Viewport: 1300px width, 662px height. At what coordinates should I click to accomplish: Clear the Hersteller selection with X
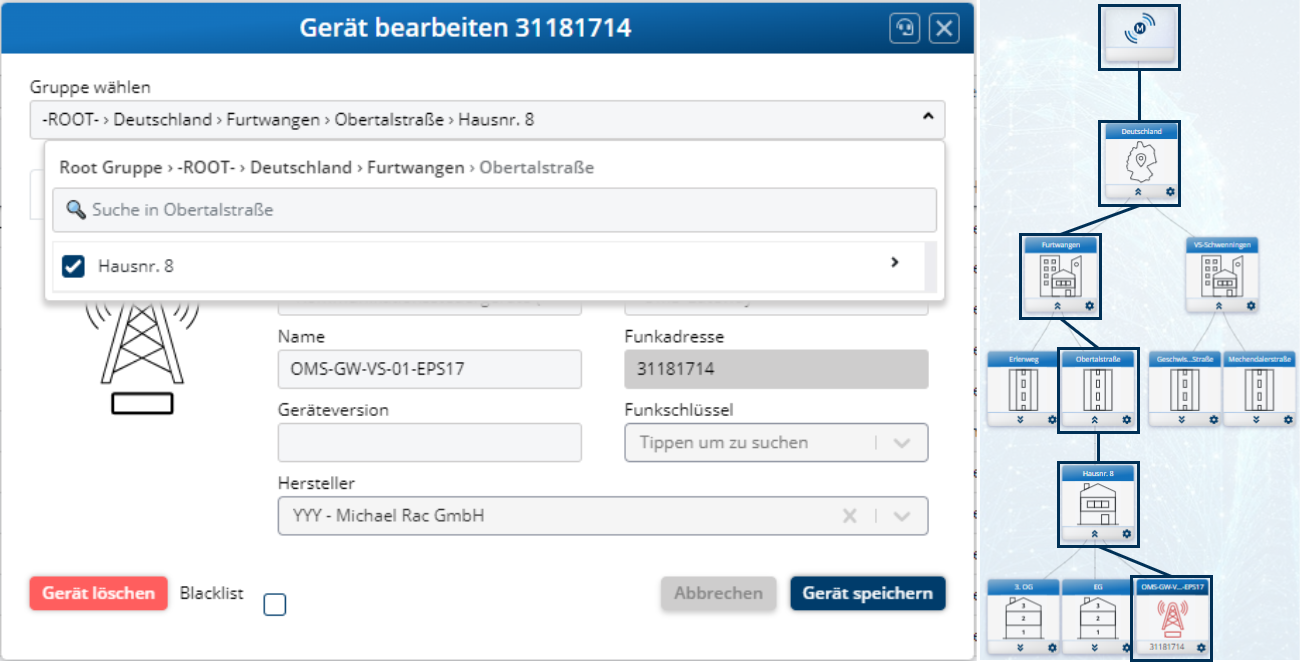(x=849, y=516)
